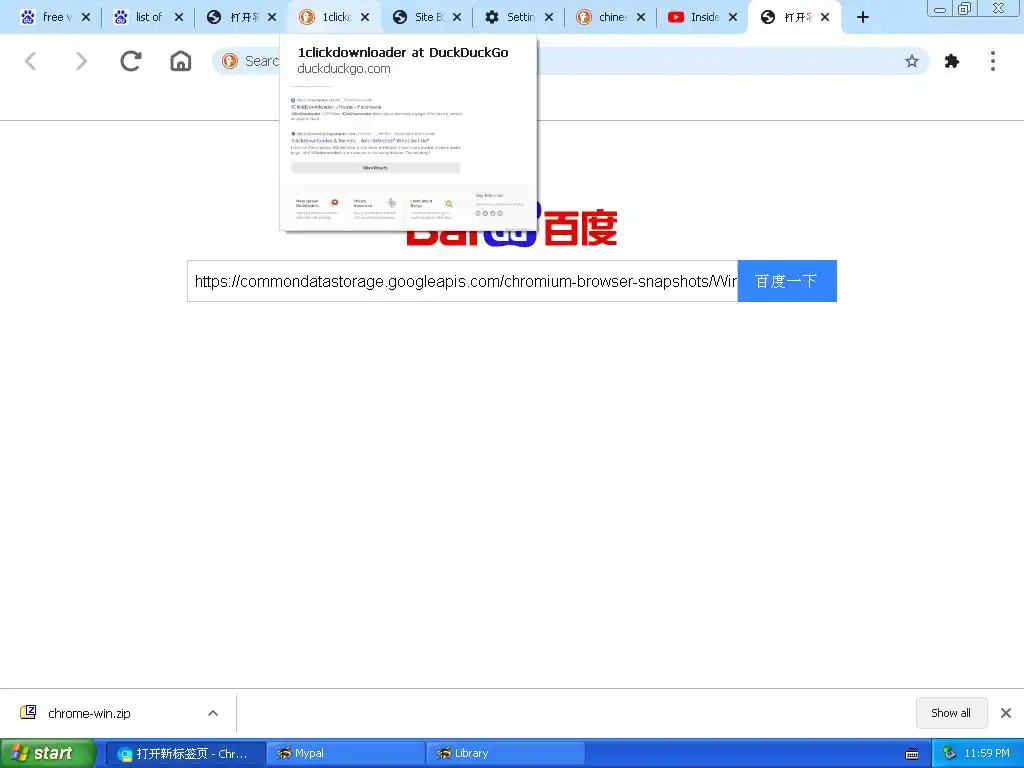
Task: Switch to the Mypal taskbar window
Action: [346, 753]
